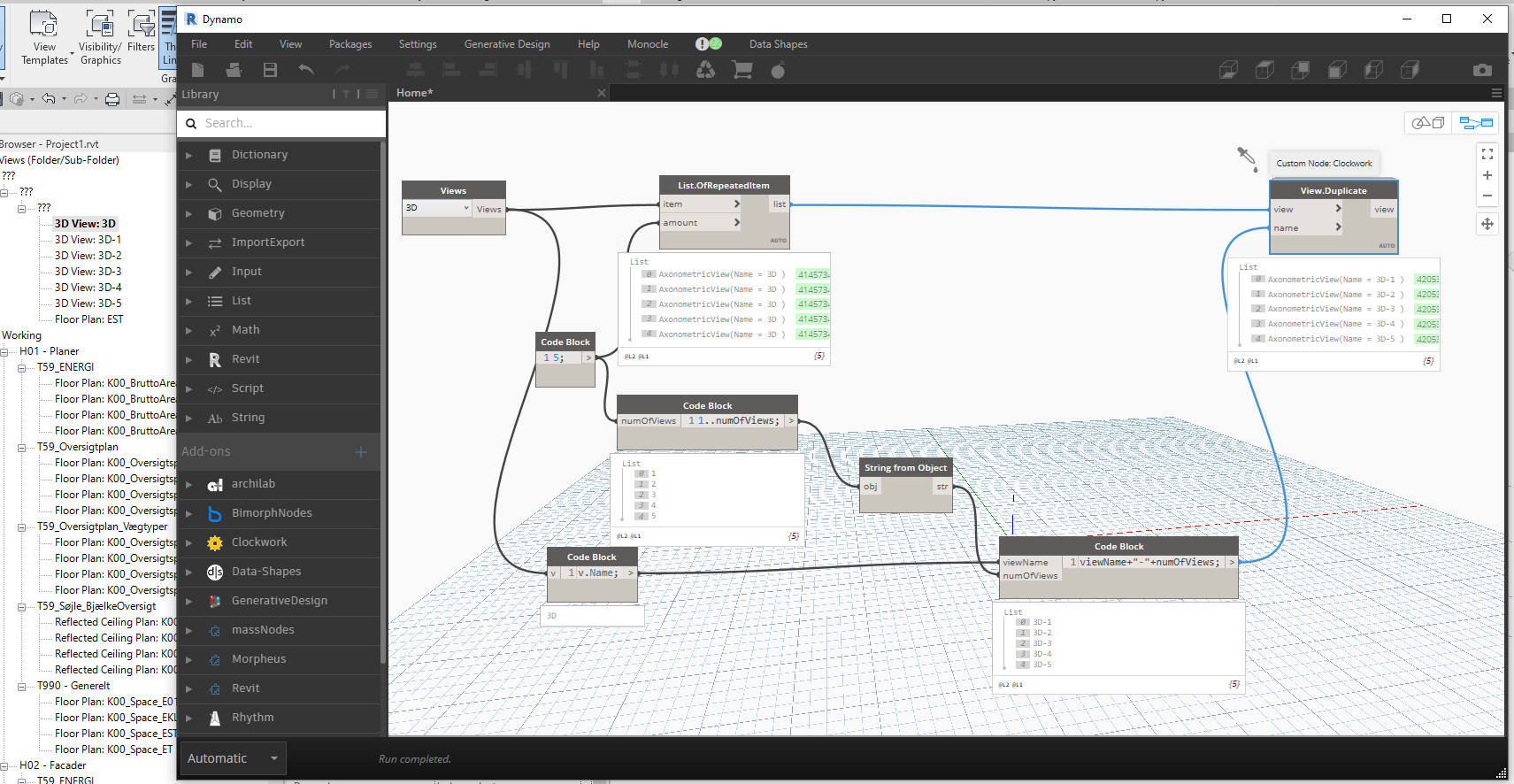Open the shopping cart package icon
This screenshot has width=1514, height=784.
742,70
